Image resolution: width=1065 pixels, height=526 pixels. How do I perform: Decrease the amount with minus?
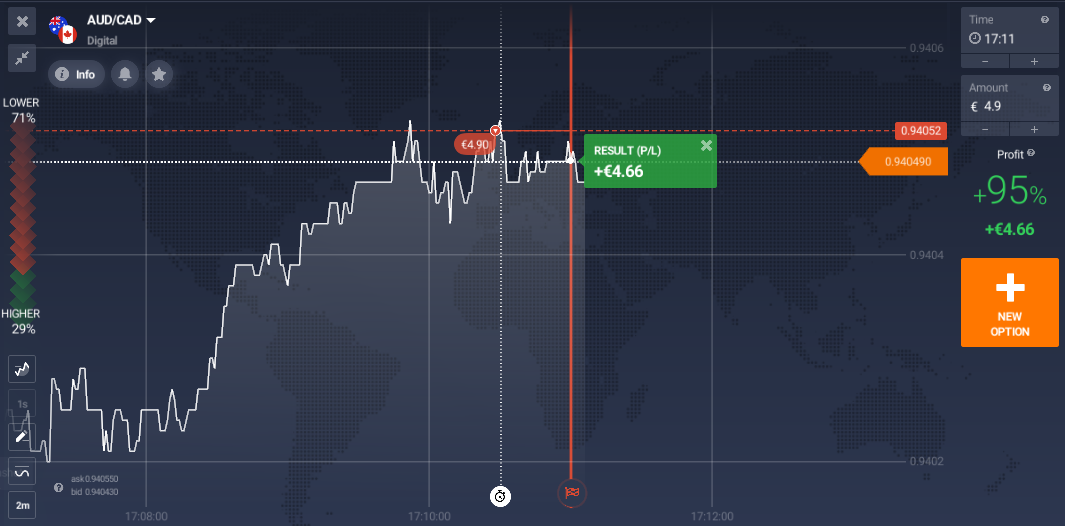click(985, 129)
